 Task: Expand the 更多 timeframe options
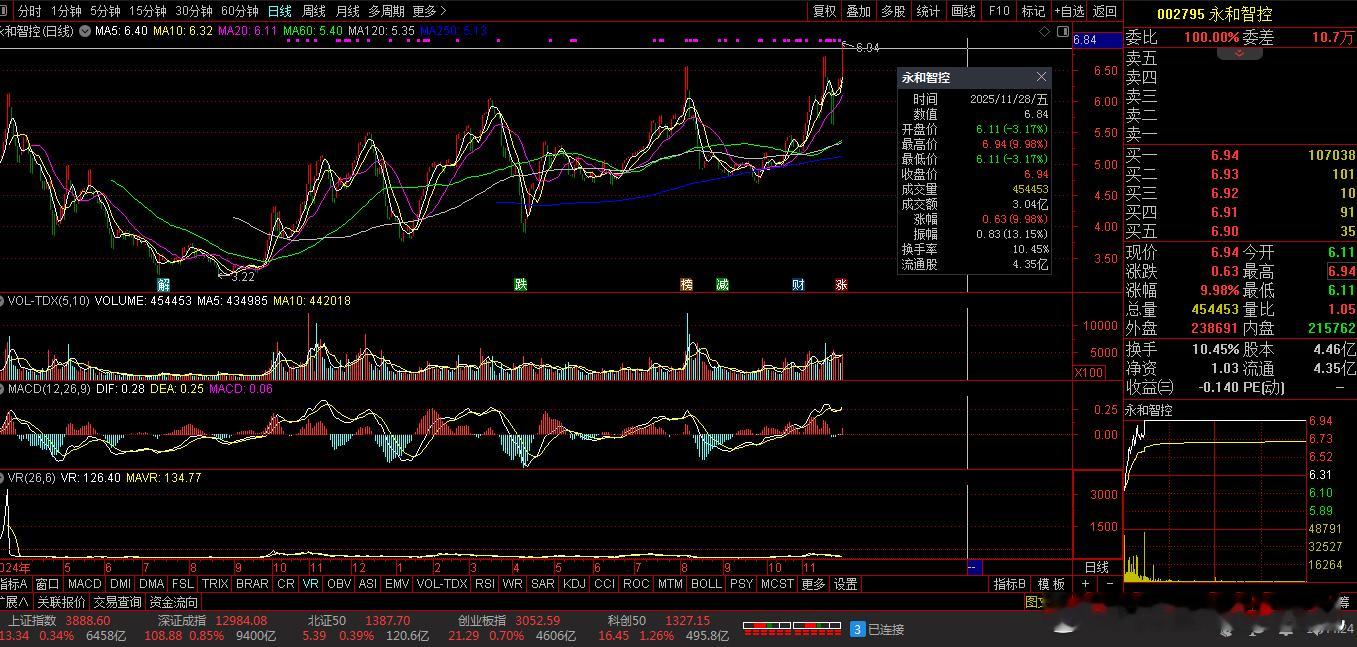click(x=428, y=11)
